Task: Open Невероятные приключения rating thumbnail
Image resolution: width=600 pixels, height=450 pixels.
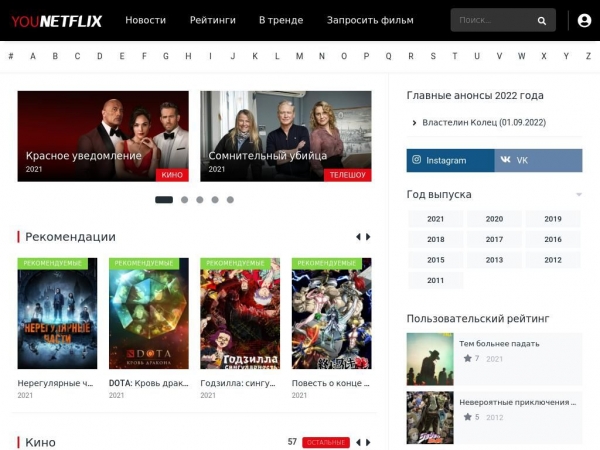Action: (x=430, y=417)
